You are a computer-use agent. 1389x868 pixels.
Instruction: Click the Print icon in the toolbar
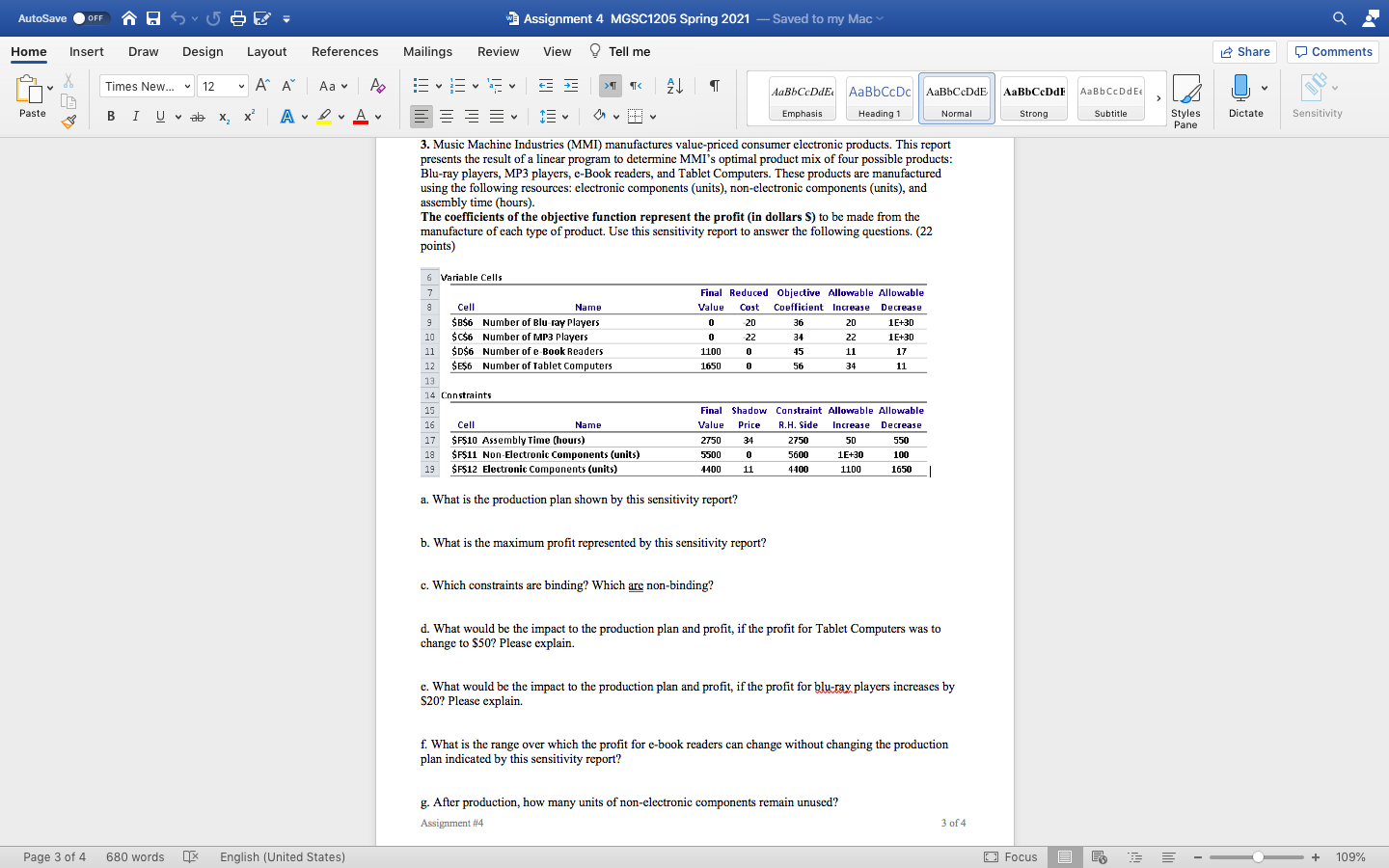pyautogui.click(x=237, y=17)
